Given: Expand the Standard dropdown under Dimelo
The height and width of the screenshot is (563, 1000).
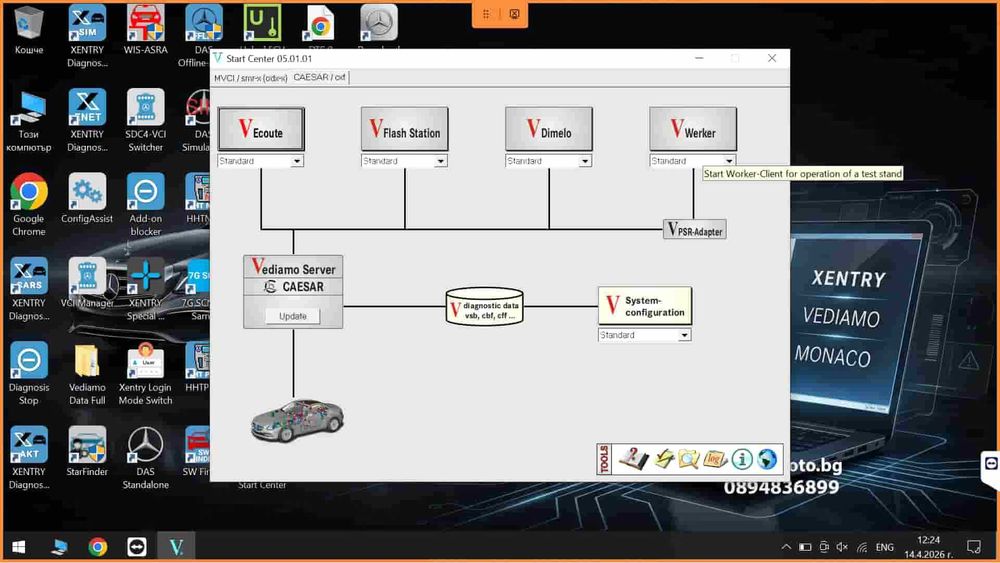Looking at the screenshot, I should (585, 161).
